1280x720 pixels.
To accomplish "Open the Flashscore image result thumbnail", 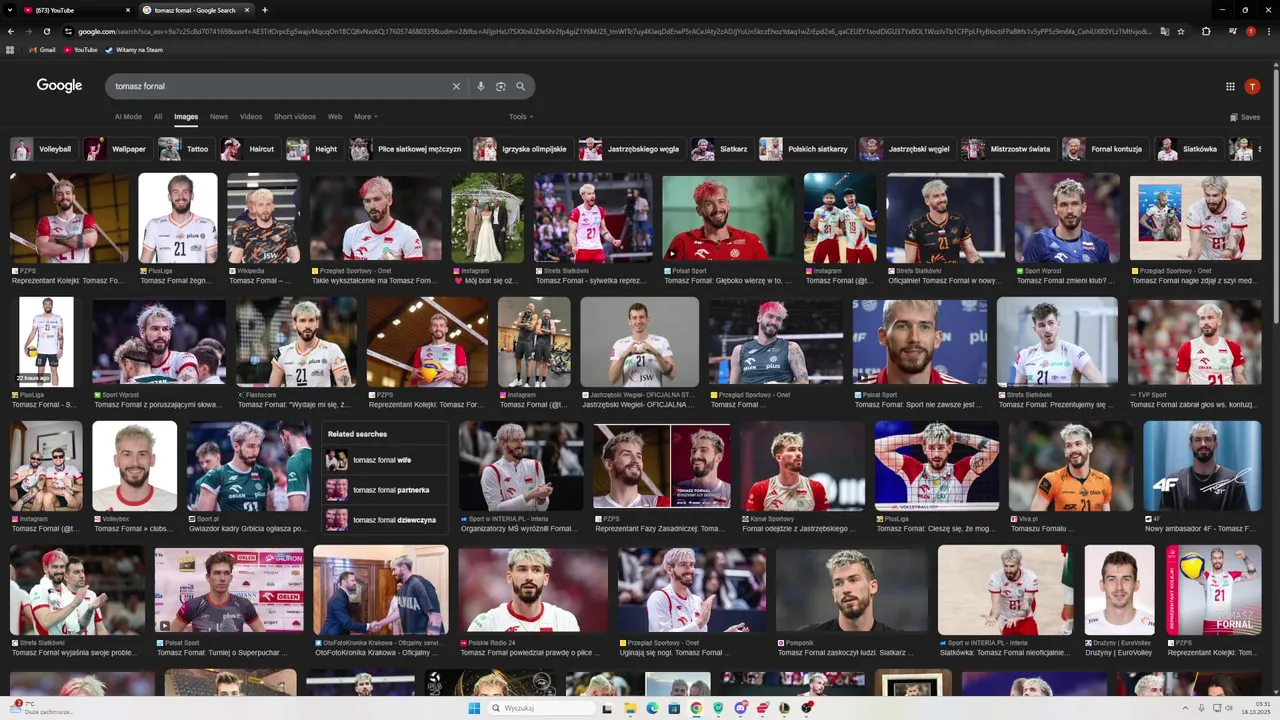I will coord(297,342).
